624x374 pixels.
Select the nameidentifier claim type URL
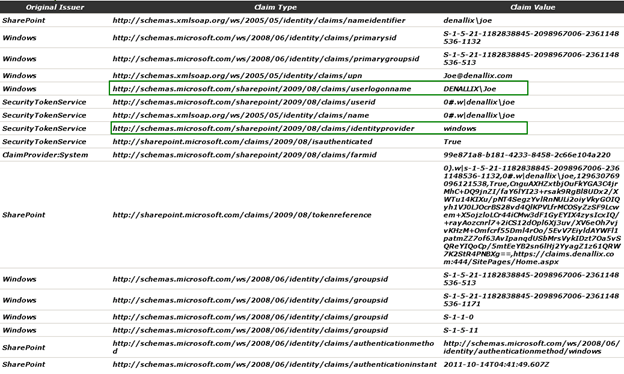(x=259, y=20)
